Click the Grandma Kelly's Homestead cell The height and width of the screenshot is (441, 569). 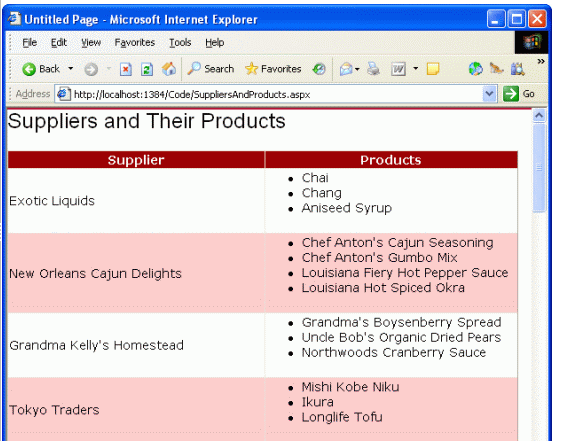(136, 345)
